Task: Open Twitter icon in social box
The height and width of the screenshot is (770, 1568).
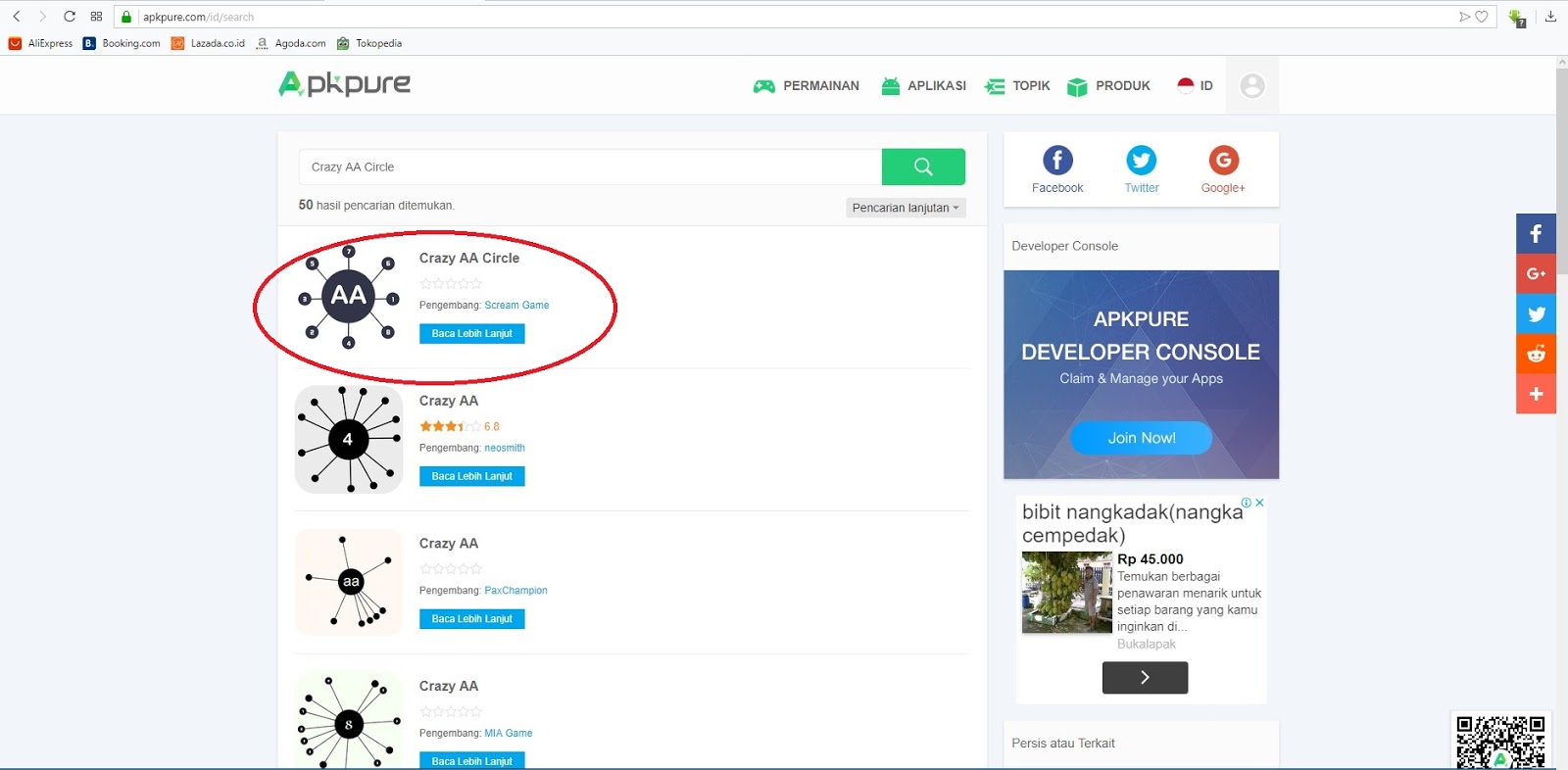Action: click(x=1141, y=160)
